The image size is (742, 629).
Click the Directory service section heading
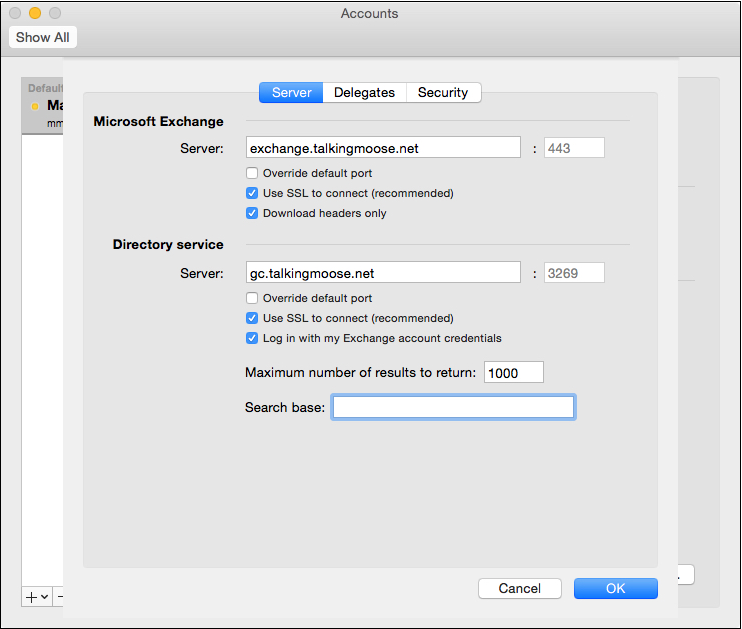pyautogui.click(x=168, y=245)
